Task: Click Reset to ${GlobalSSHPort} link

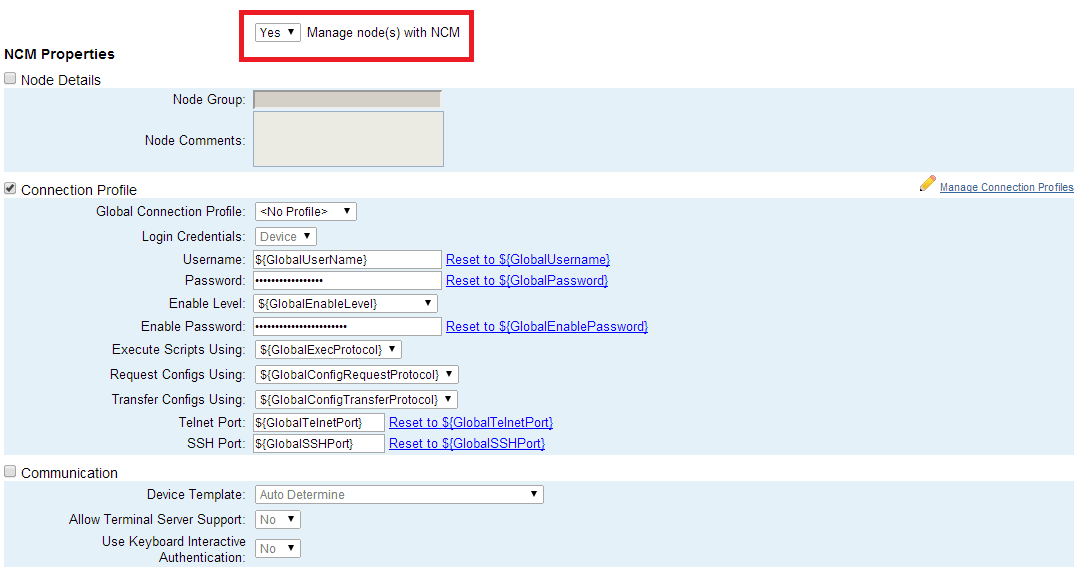Action: point(467,443)
